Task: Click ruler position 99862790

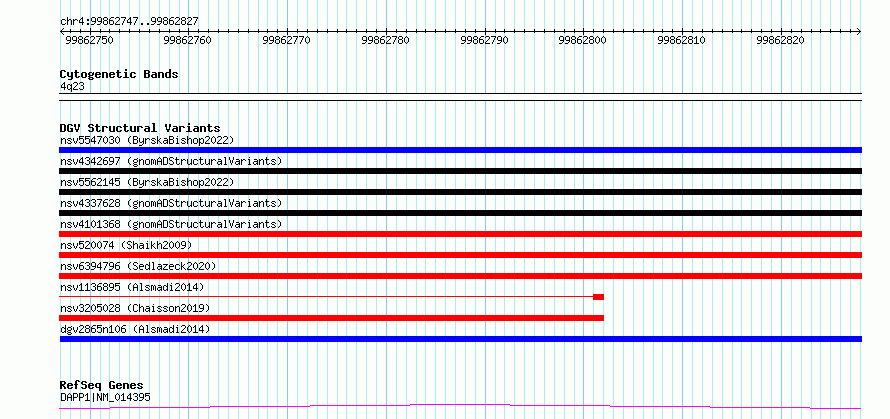Action: [484, 40]
